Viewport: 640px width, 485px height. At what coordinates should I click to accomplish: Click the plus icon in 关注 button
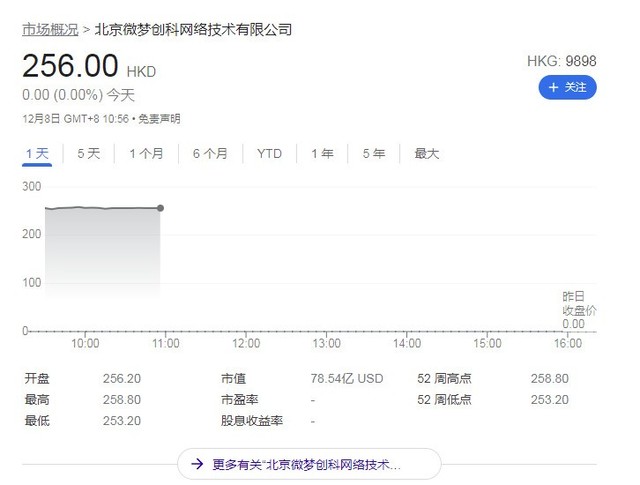tap(553, 87)
